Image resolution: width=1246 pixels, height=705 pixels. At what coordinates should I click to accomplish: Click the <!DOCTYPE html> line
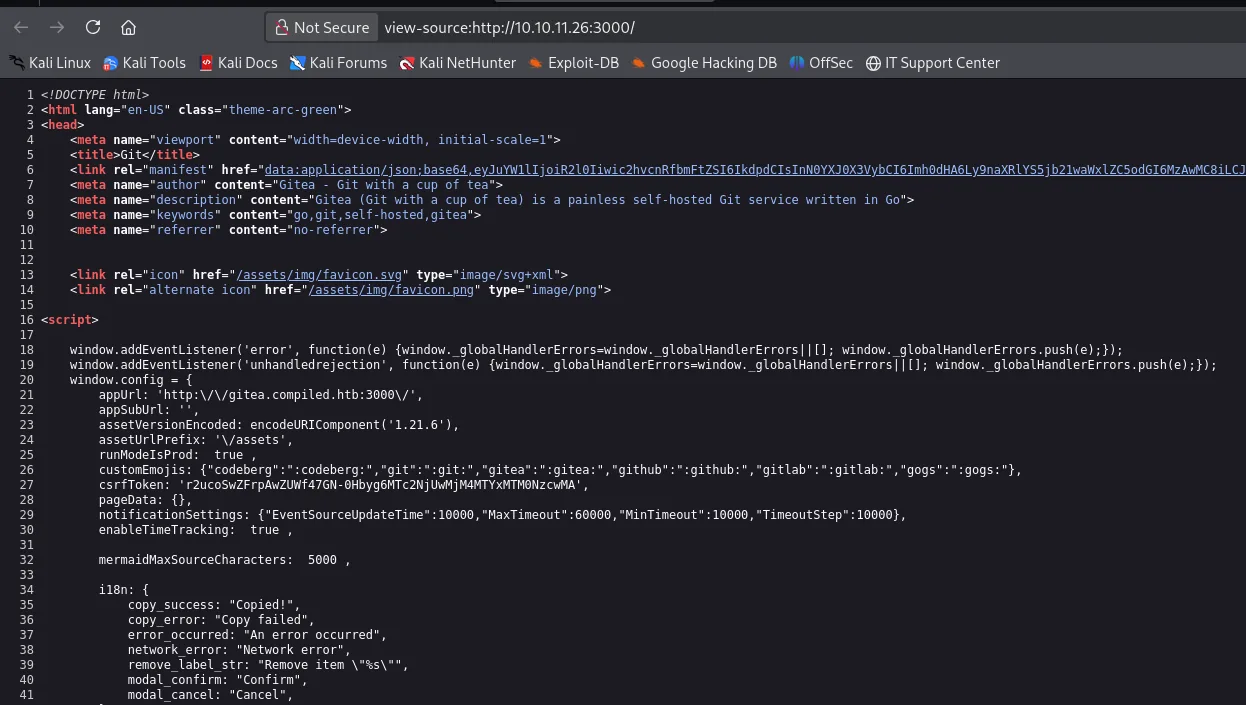95,95
